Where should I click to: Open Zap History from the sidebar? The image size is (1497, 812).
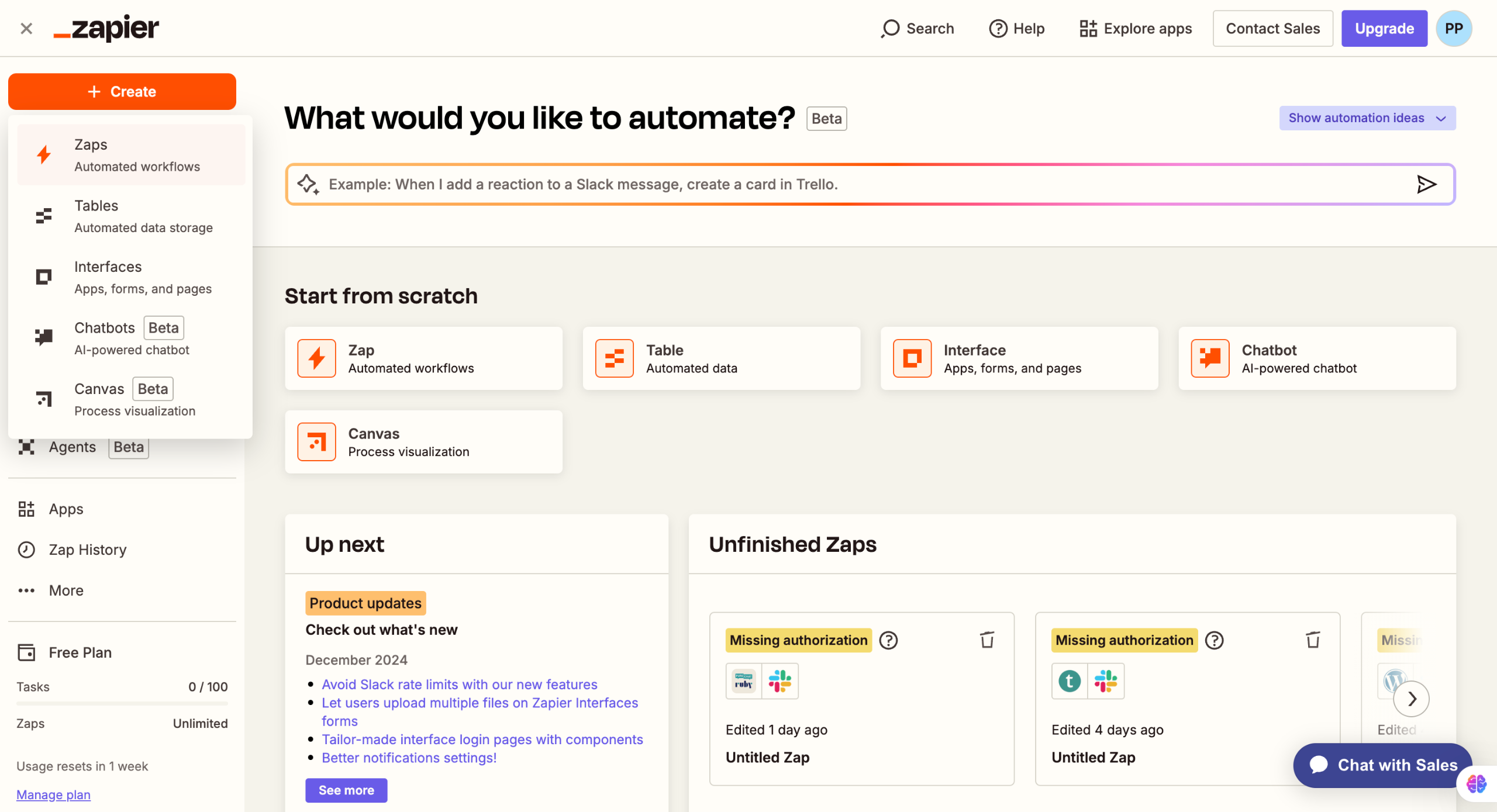click(88, 550)
